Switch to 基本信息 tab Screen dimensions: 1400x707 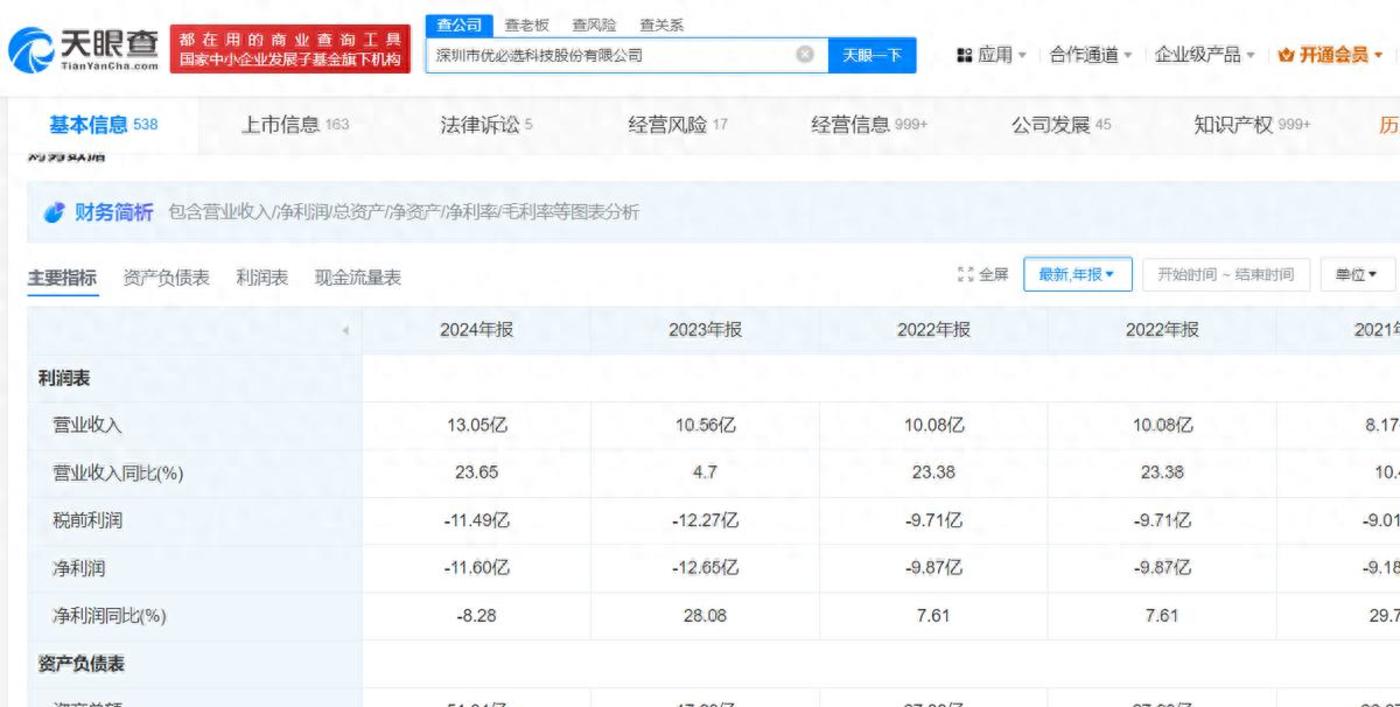point(103,124)
